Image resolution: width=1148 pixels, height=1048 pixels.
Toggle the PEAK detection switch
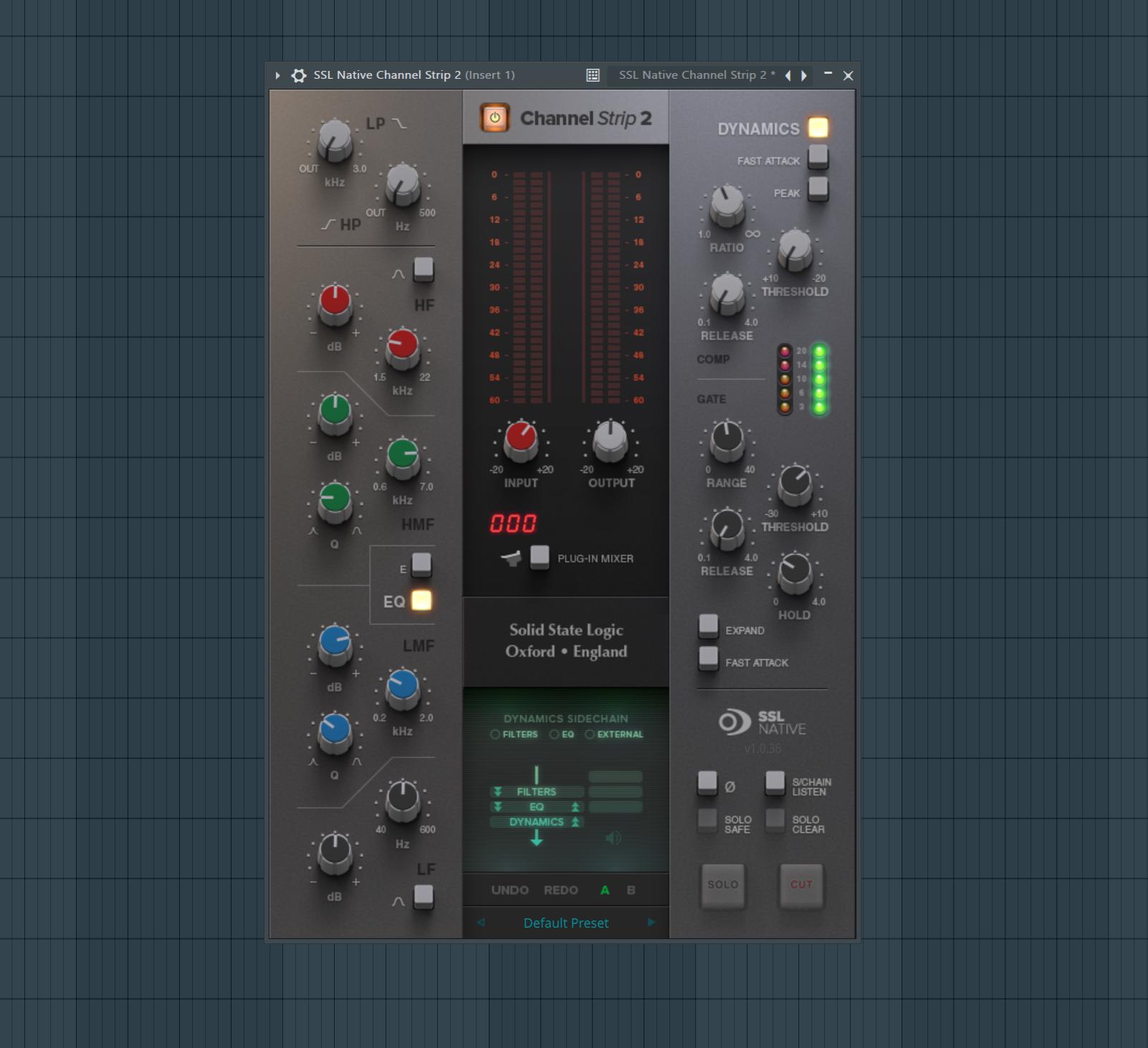[x=818, y=189]
